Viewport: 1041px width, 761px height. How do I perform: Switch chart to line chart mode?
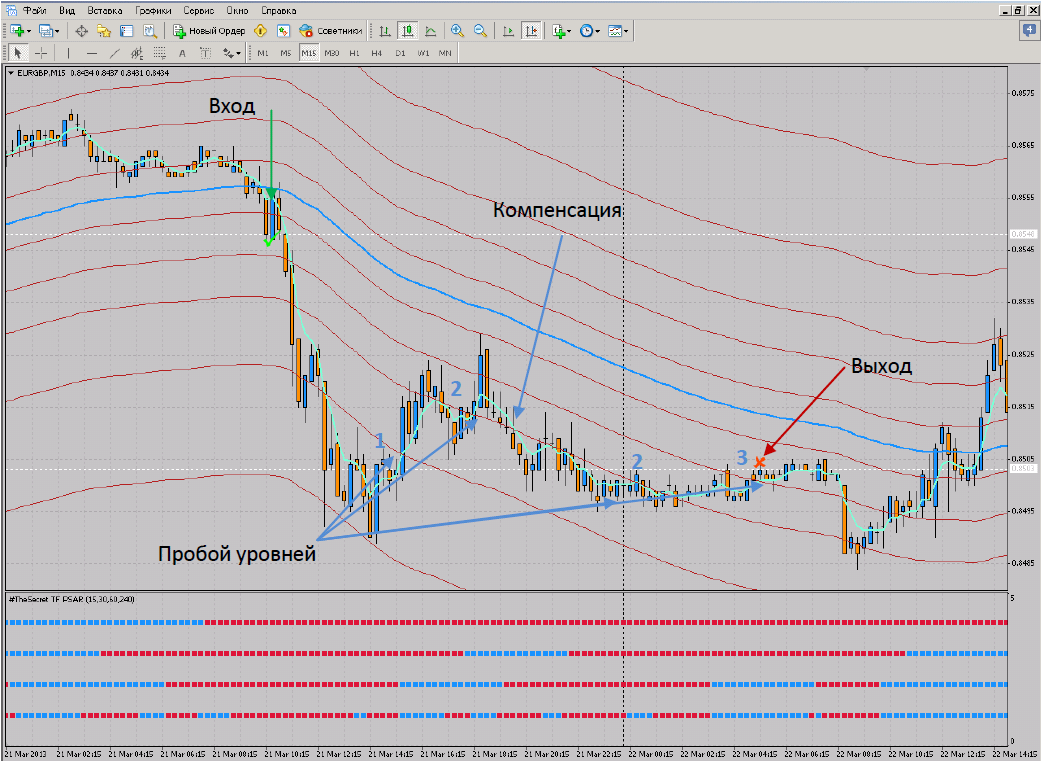tap(430, 31)
